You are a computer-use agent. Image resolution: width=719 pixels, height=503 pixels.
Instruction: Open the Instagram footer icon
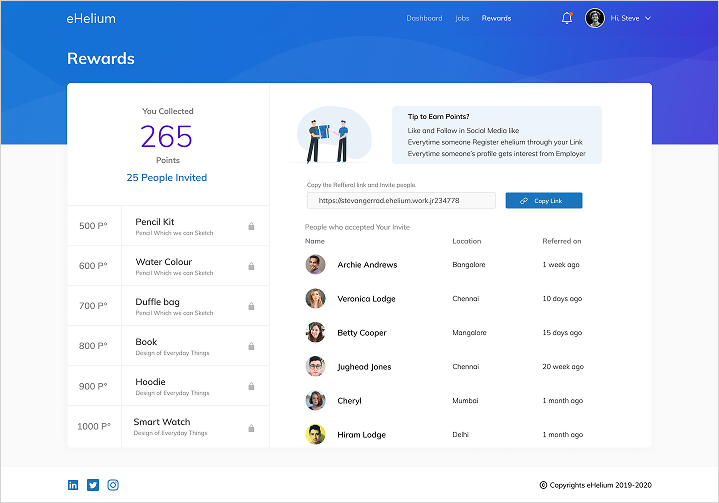pyautogui.click(x=113, y=485)
